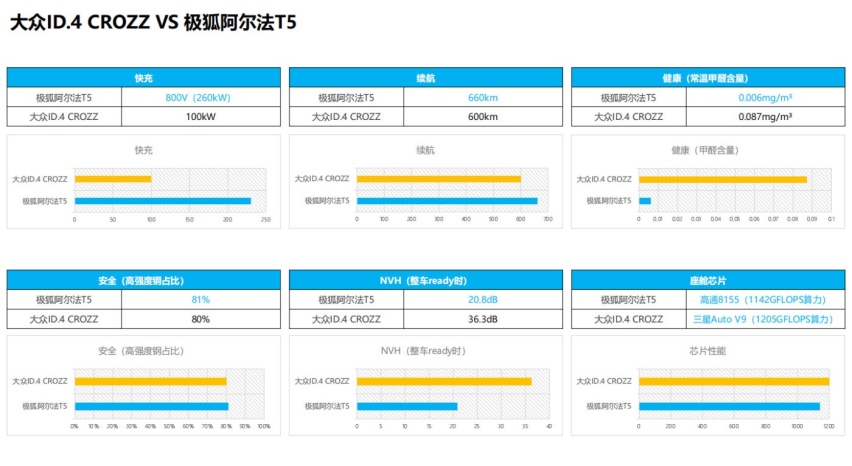Select 大众ID.4 CROZZ row label in 安全 table
This screenshot has width=852, height=466.
[64, 319]
